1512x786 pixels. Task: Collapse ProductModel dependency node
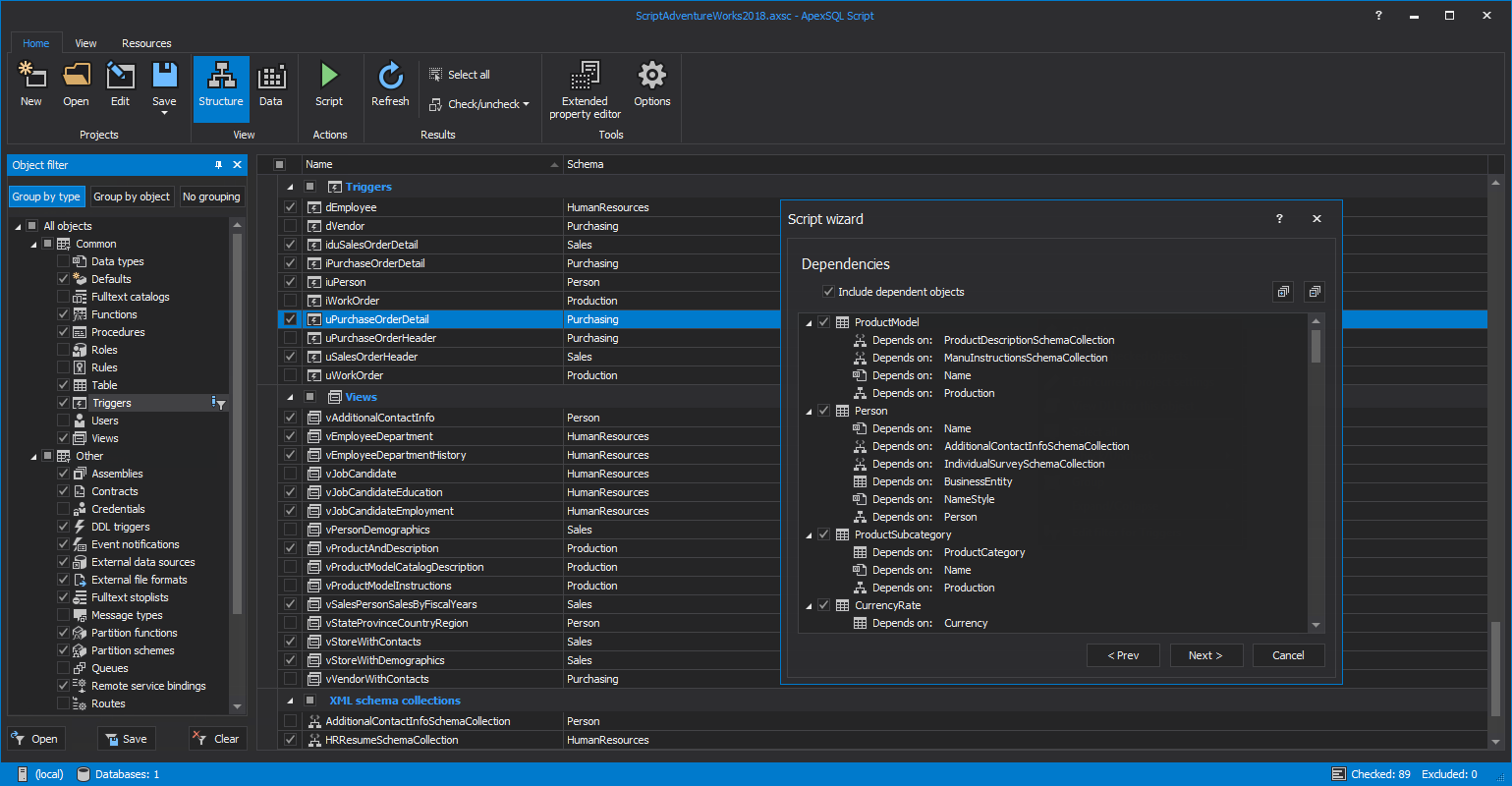pos(810,322)
